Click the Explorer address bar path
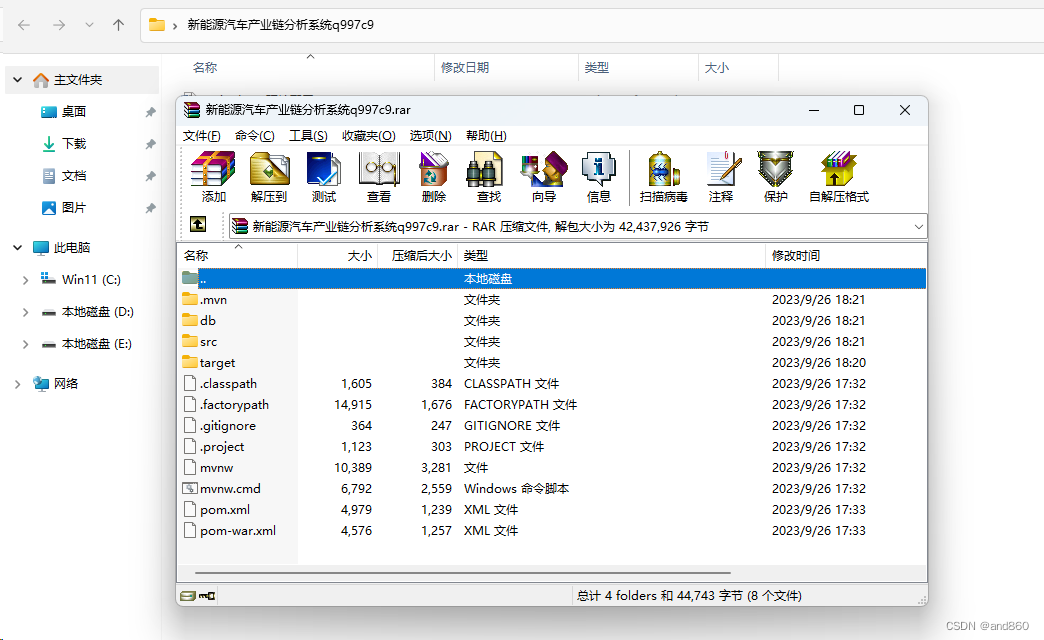This screenshot has height=640, width=1044. [x=280, y=25]
